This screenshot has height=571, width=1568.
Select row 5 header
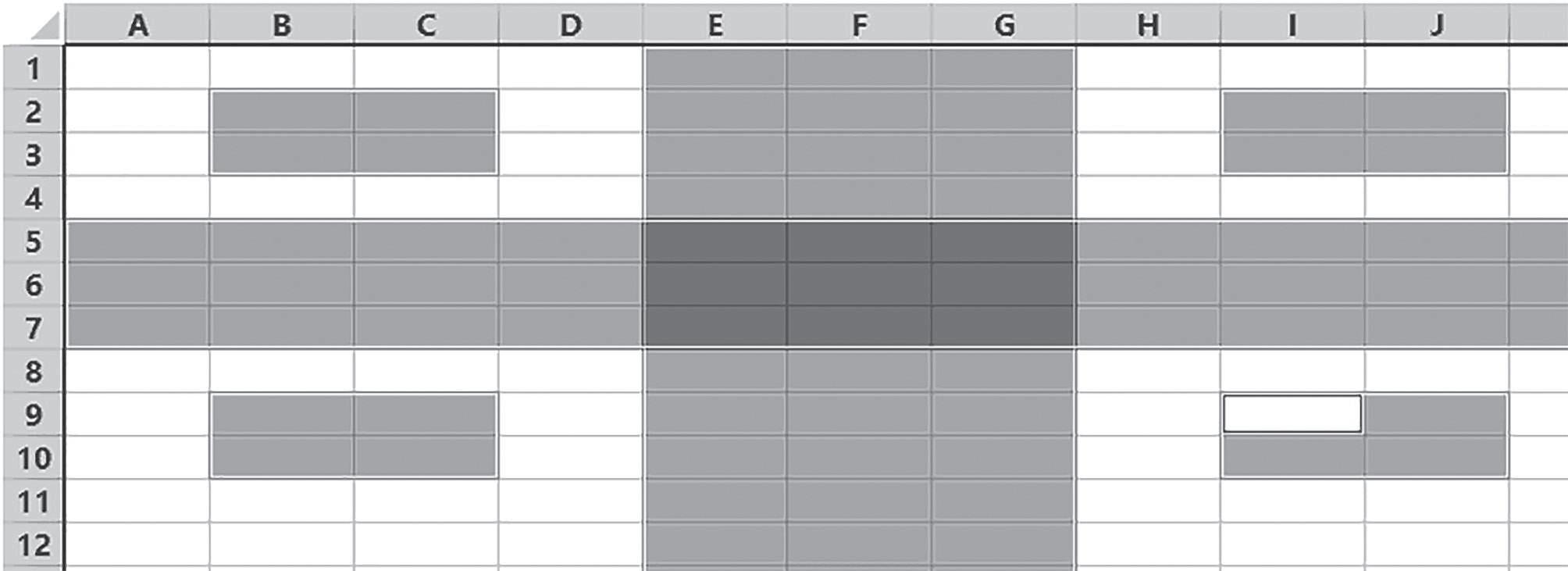tap(33, 241)
